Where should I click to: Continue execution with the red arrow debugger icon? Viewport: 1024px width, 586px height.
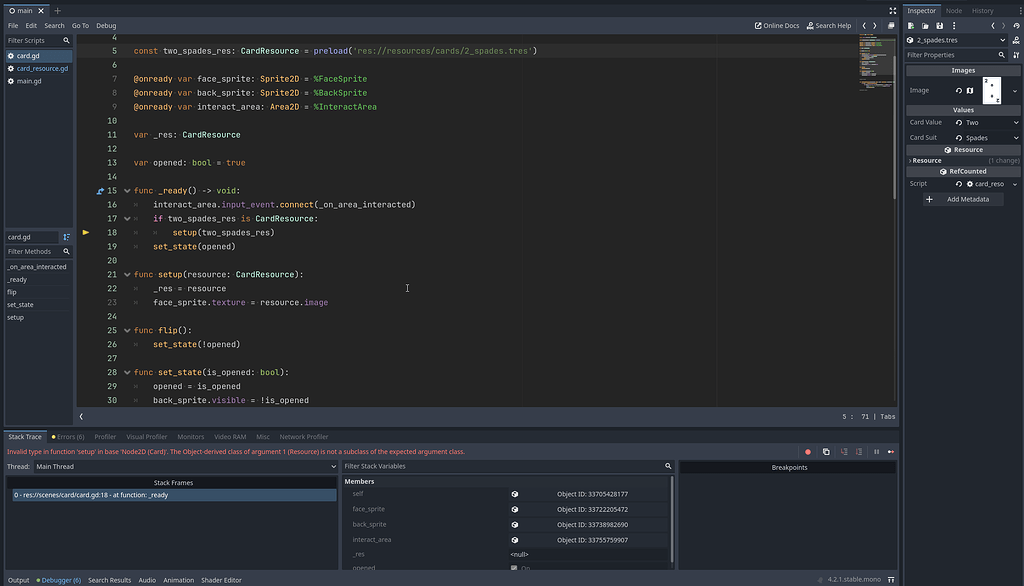(890, 451)
